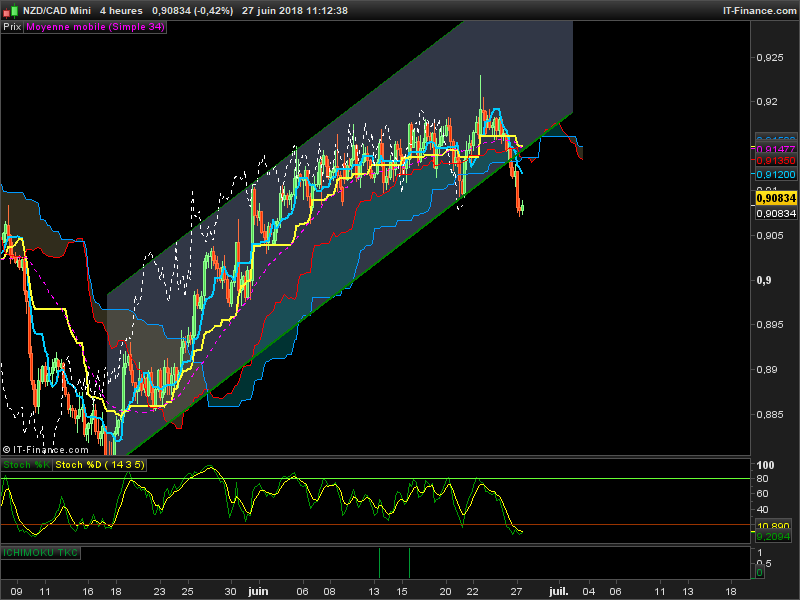Click the red 0,91350 price tag
The height and width of the screenshot is (600, 800).
coord(776,161)
